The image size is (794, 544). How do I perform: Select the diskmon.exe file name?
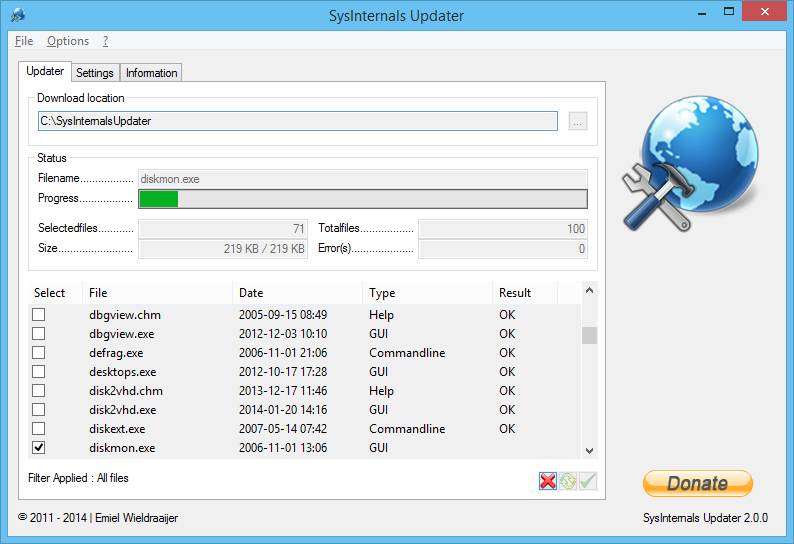[x=122, y=448]
